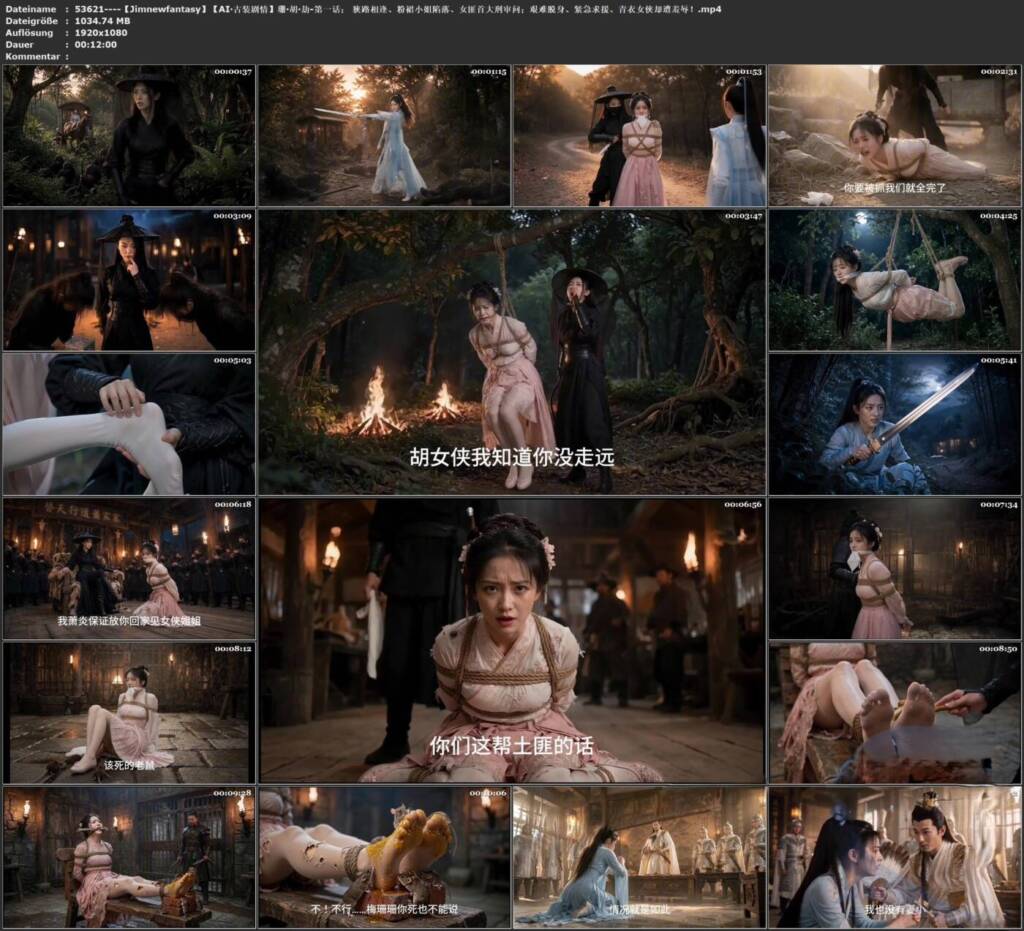Select the hall scene at 00:06:18

click(x=129, y=569)
